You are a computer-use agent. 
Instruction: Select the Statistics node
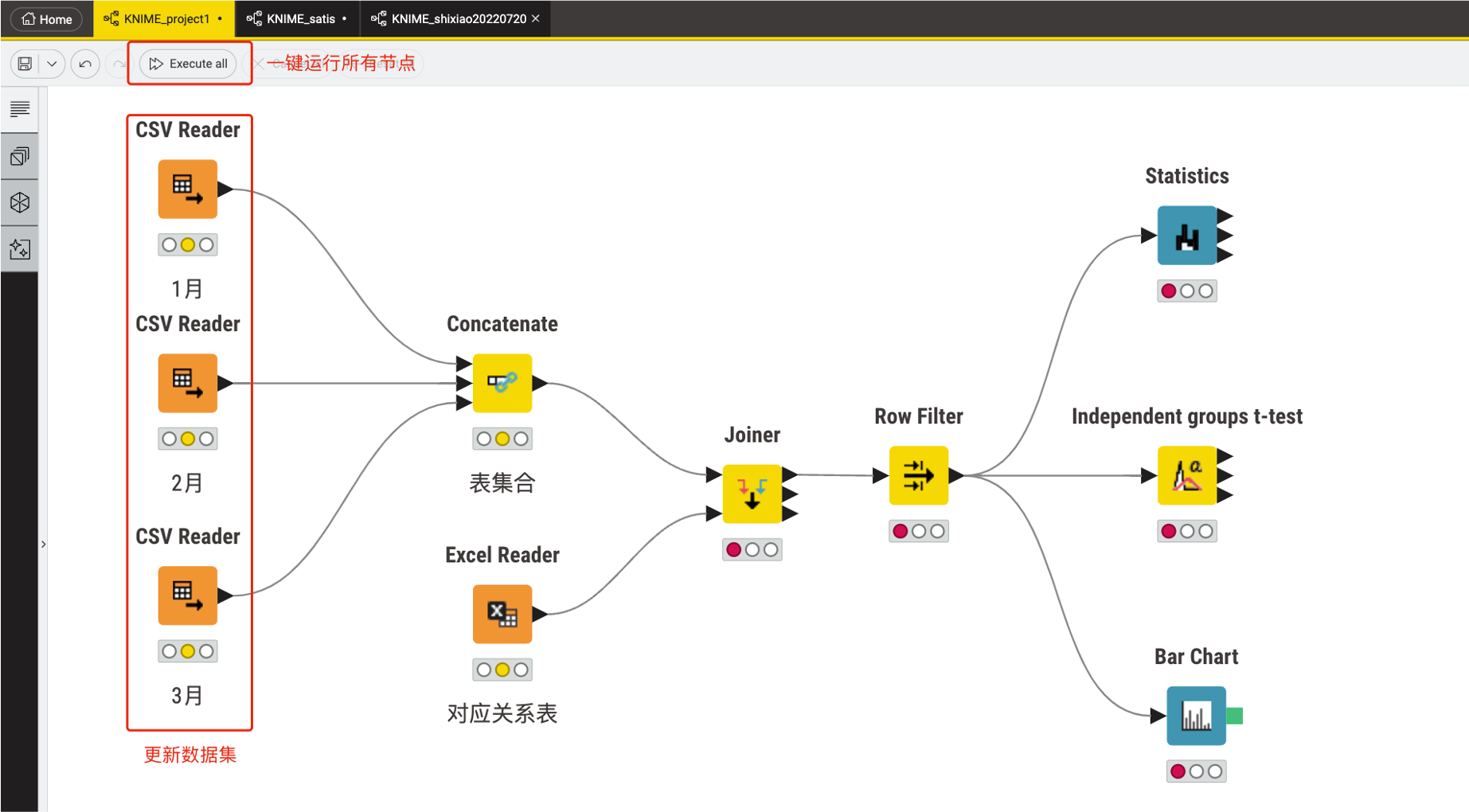1187,235
